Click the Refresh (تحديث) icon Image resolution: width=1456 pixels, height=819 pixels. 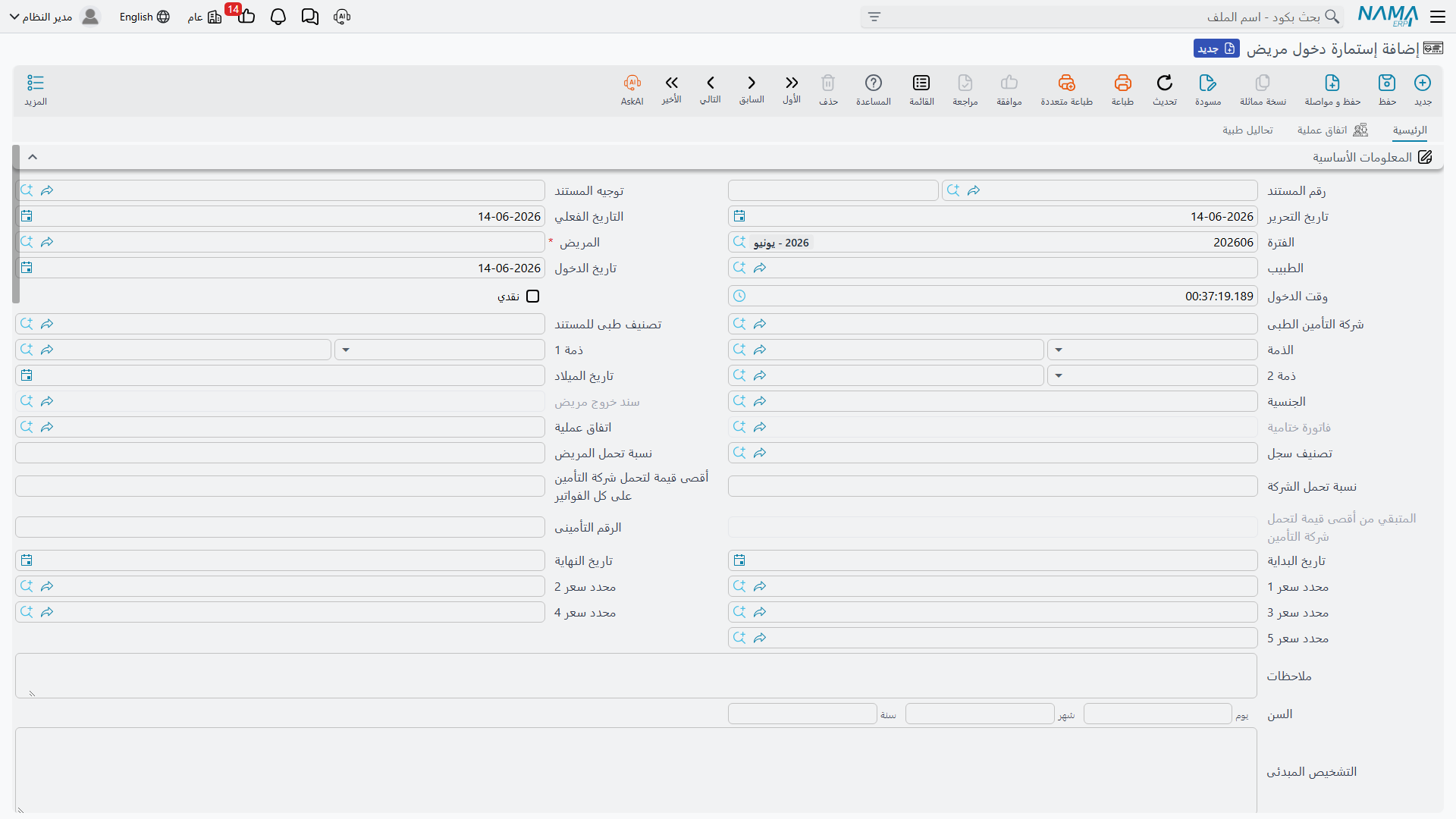pyautogui.click(x=1165, y=89)
